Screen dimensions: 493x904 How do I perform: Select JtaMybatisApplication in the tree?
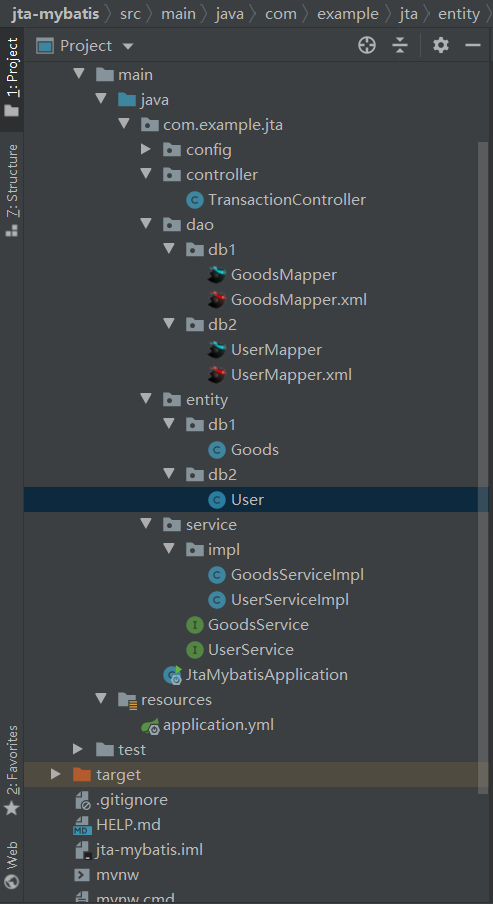click(266, 675)
